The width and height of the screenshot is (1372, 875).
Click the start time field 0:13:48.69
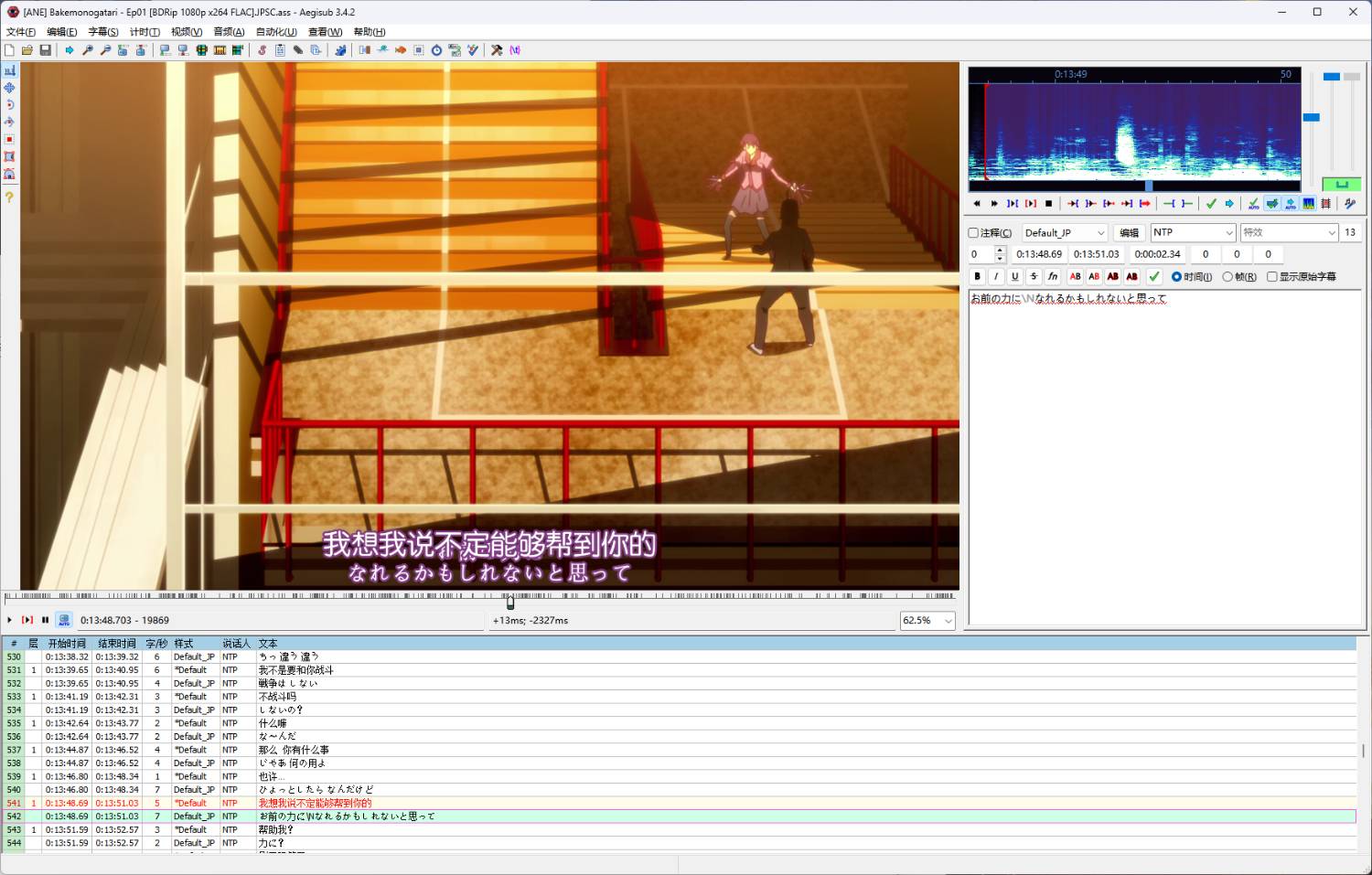pyautogui.click(x=1039, y=254)
